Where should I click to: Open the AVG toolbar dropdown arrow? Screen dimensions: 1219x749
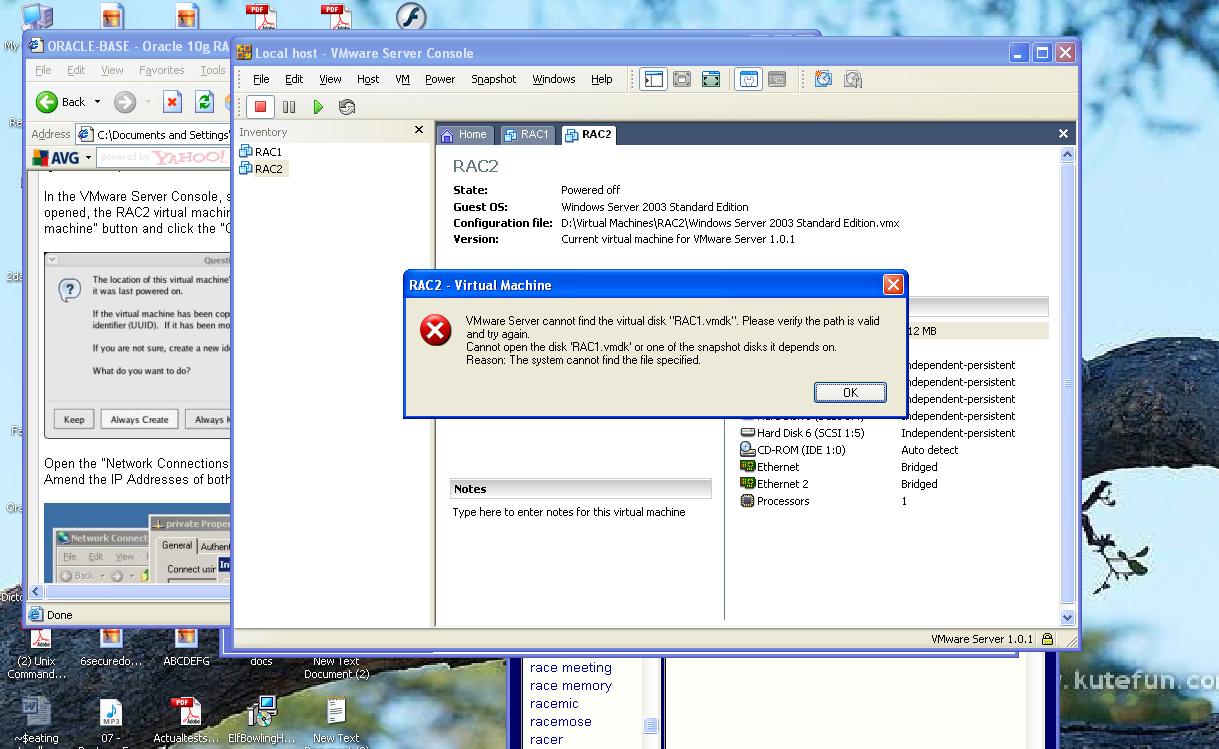(x=88, y=158)
